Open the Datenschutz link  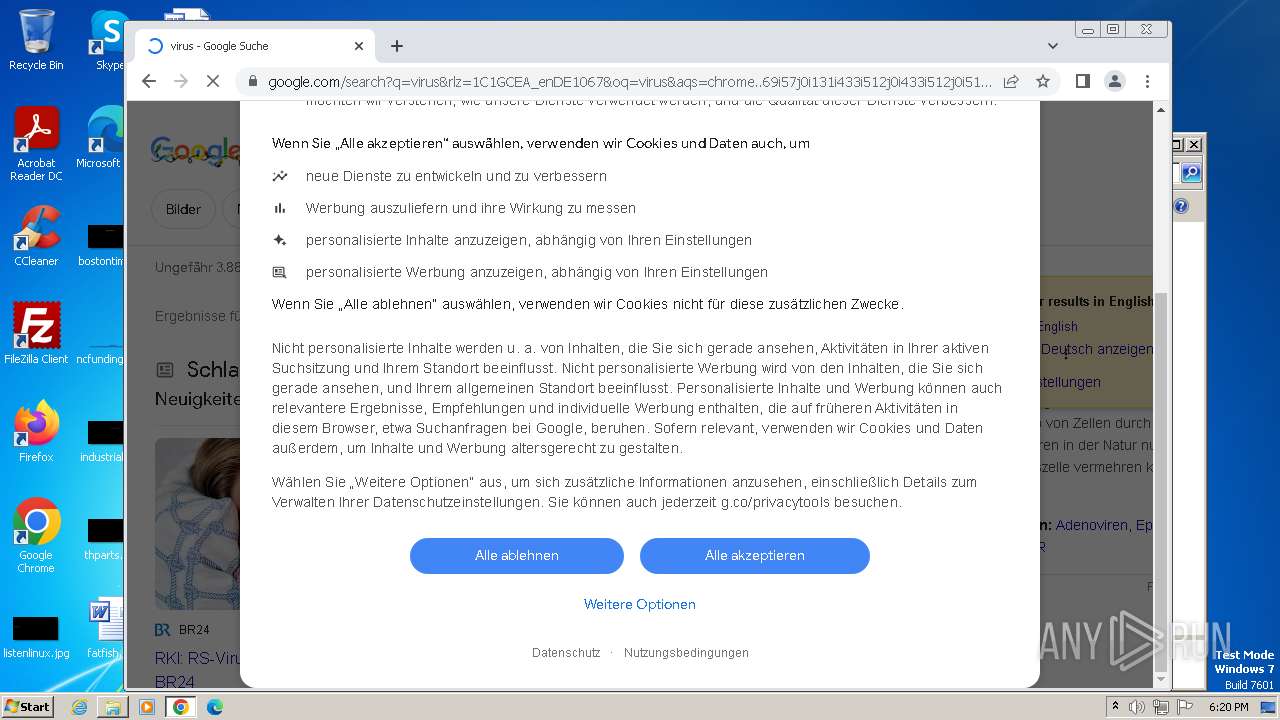(566, 653)
